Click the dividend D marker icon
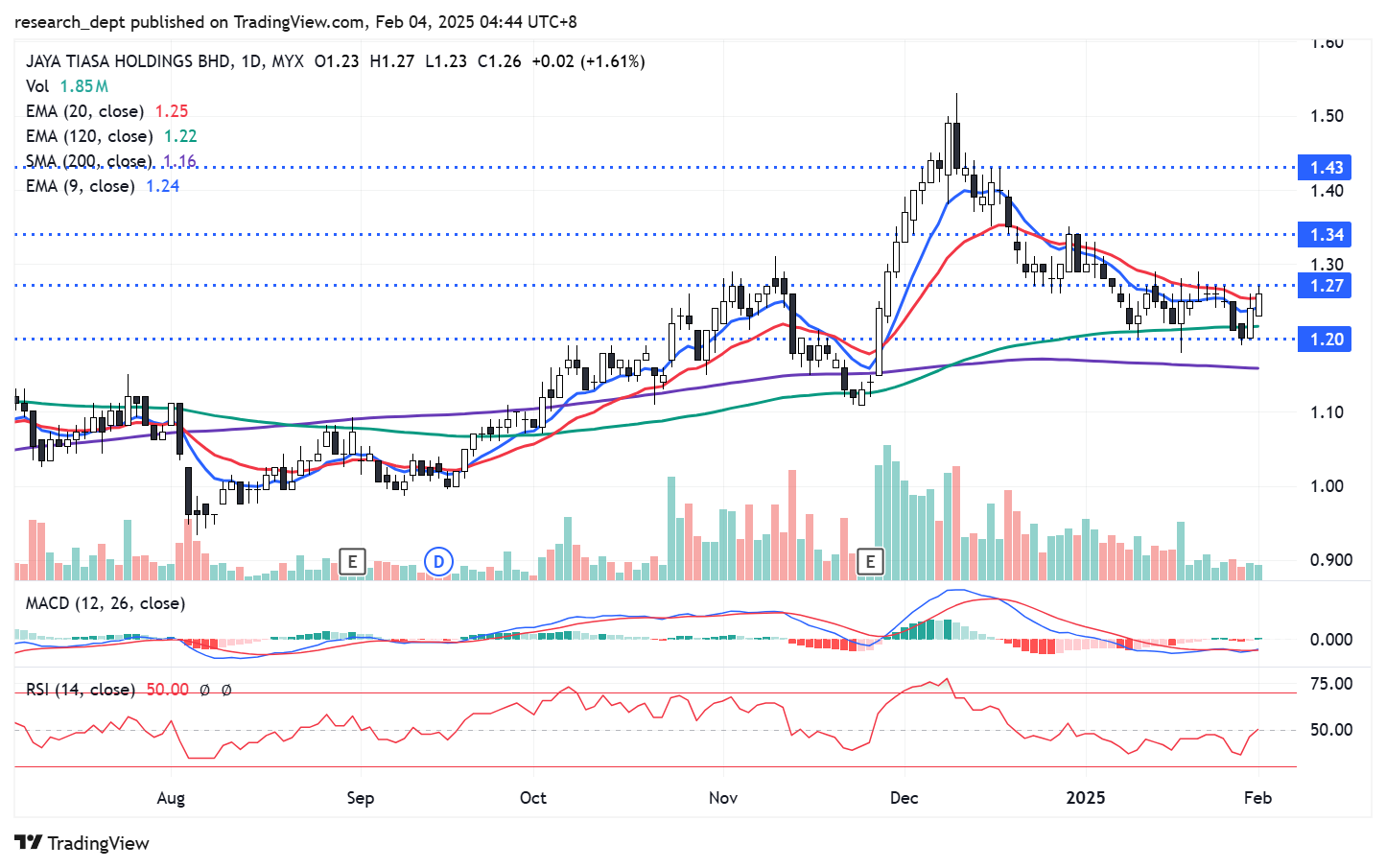This screenshot has width=1386, height=868. [x=438, y=561]
